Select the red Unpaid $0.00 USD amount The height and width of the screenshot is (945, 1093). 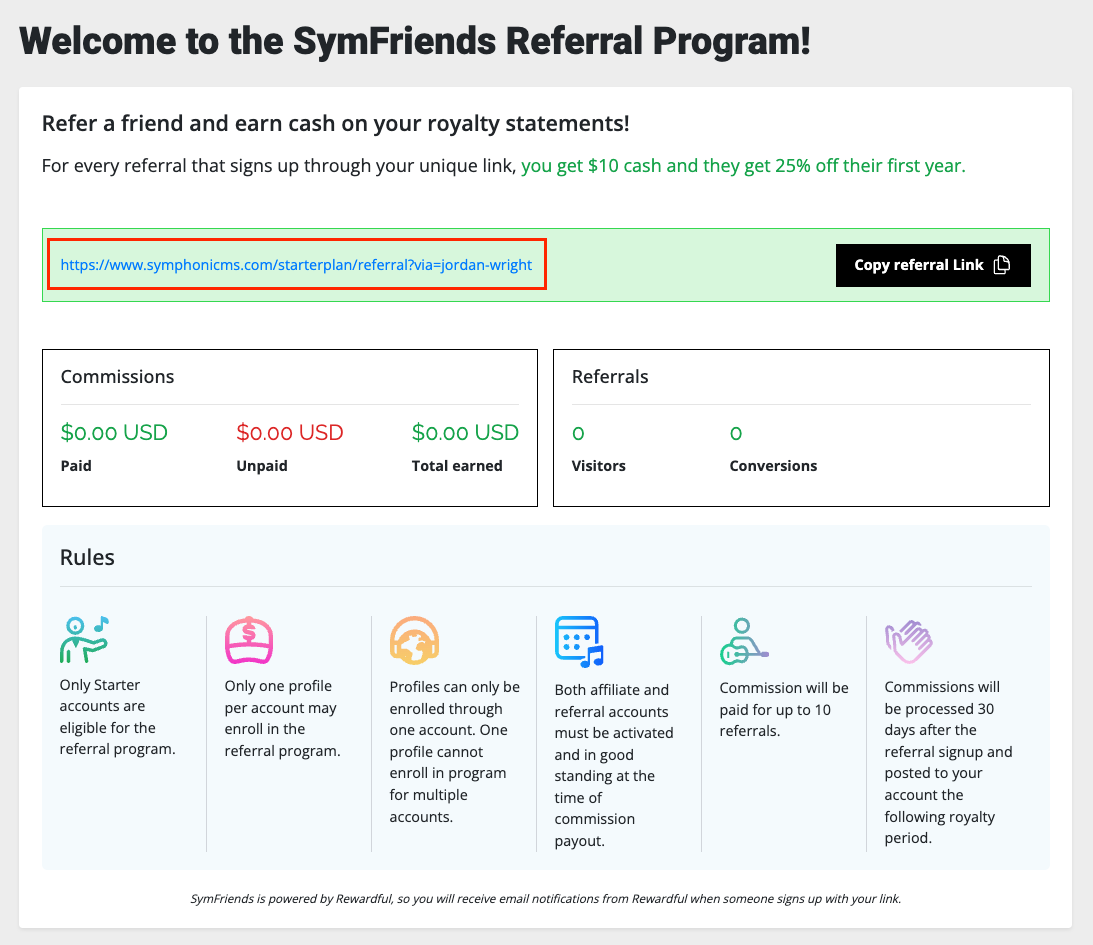(x=290, y=432)
